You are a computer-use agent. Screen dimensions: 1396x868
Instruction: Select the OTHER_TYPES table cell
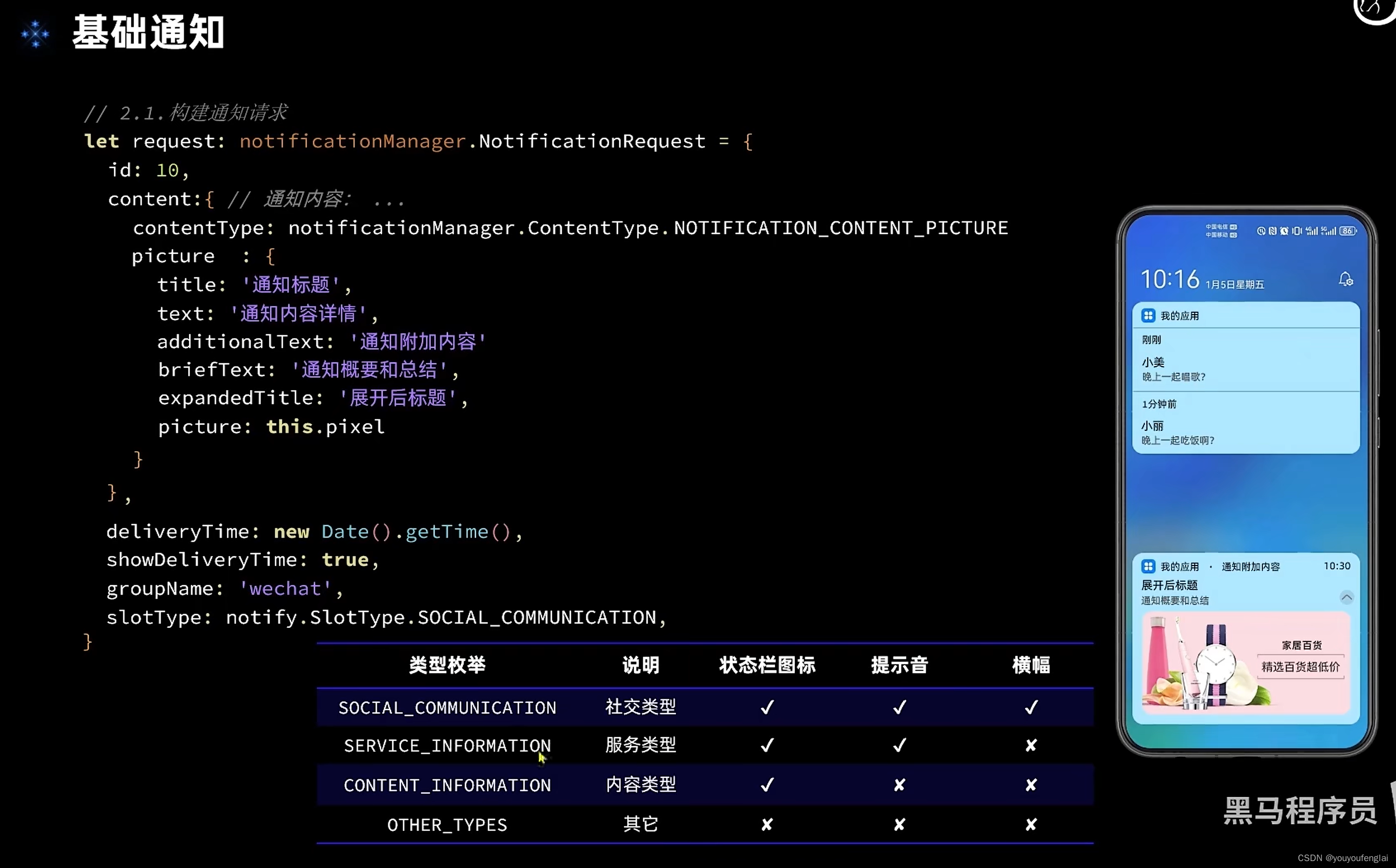point(447,824)
